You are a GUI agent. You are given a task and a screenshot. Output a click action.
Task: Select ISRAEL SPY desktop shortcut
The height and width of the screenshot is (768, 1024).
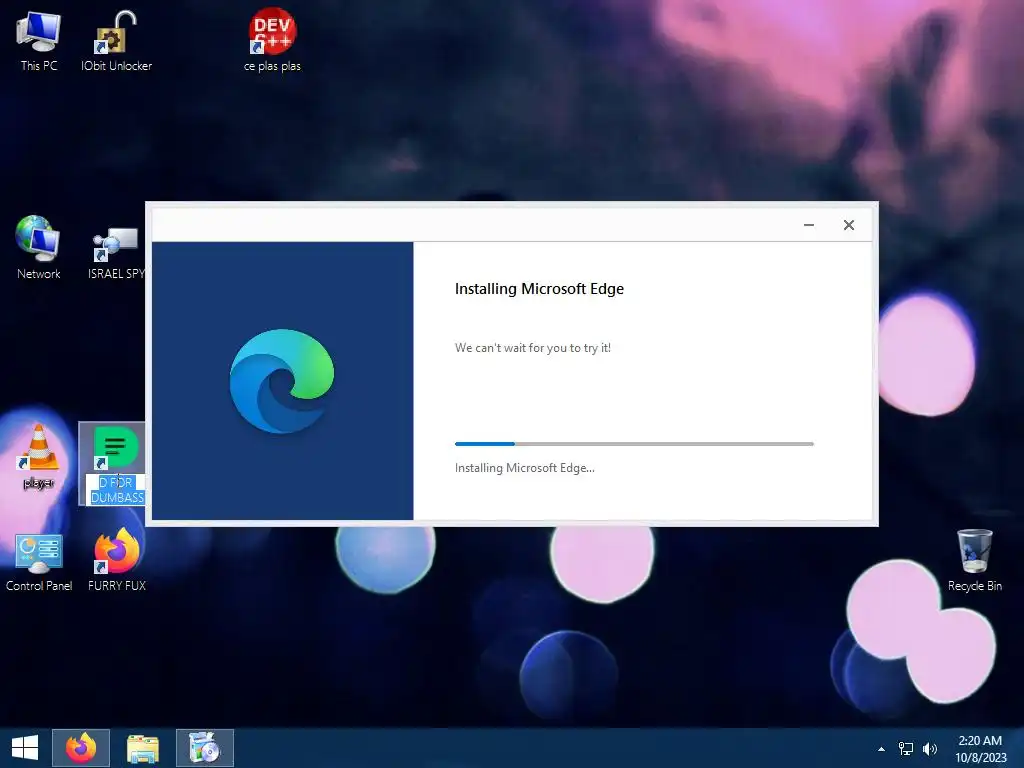tap(116, 253)
